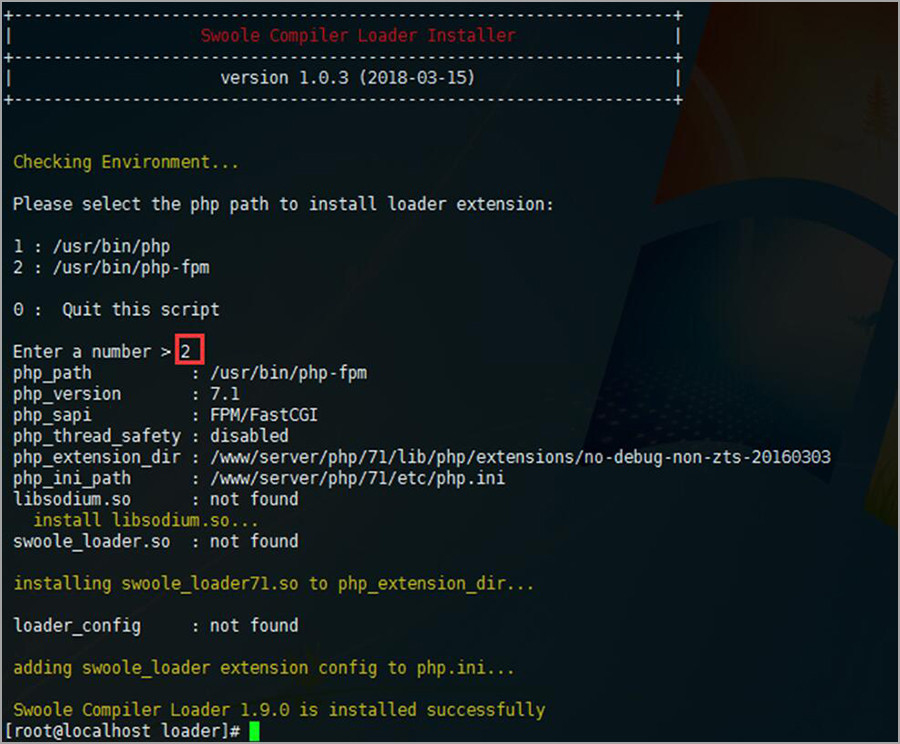Click the "libsodium.so" label in the results
Viewport: 900px width, 744px height.
click(72, 499)
